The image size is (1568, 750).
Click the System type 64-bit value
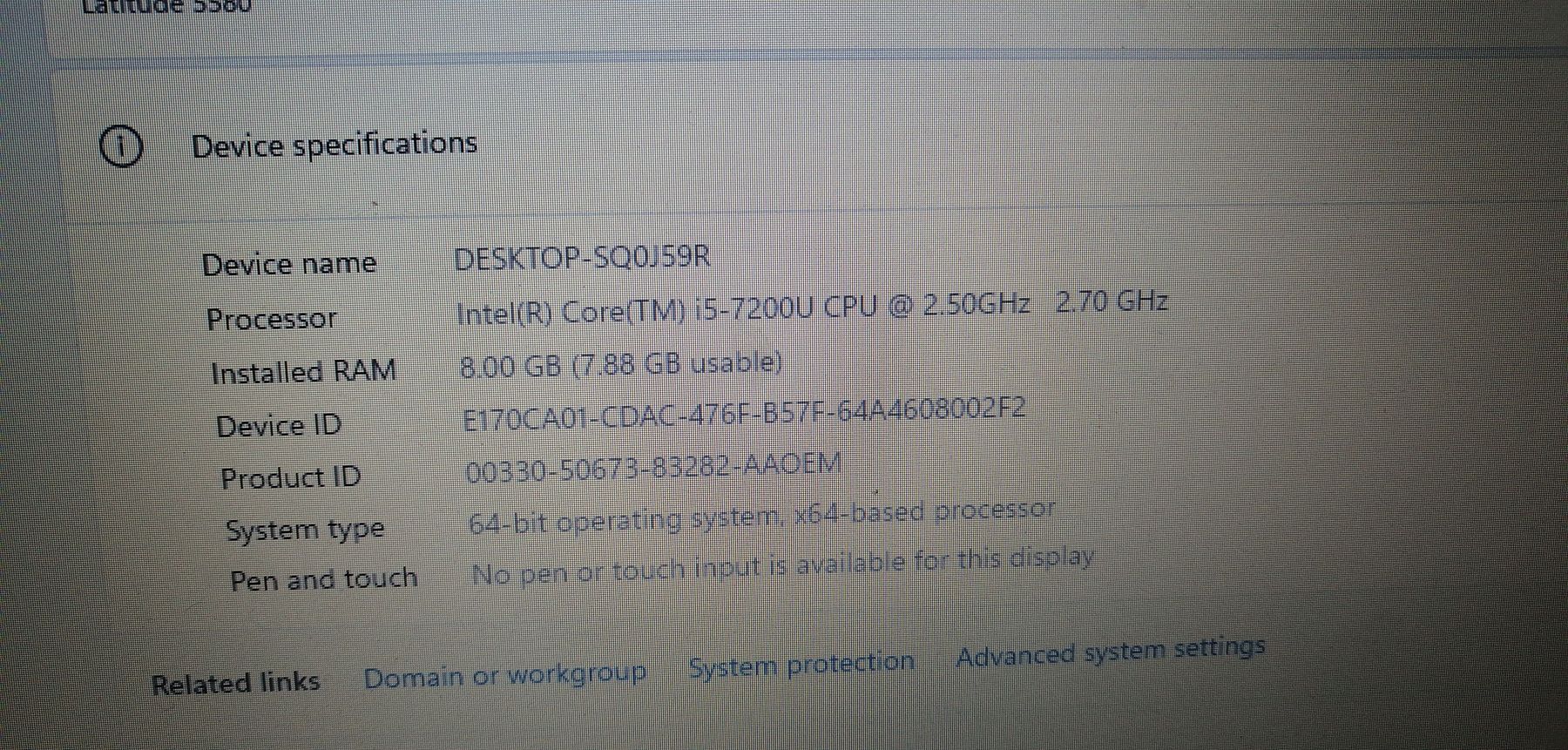pos(761,517)
